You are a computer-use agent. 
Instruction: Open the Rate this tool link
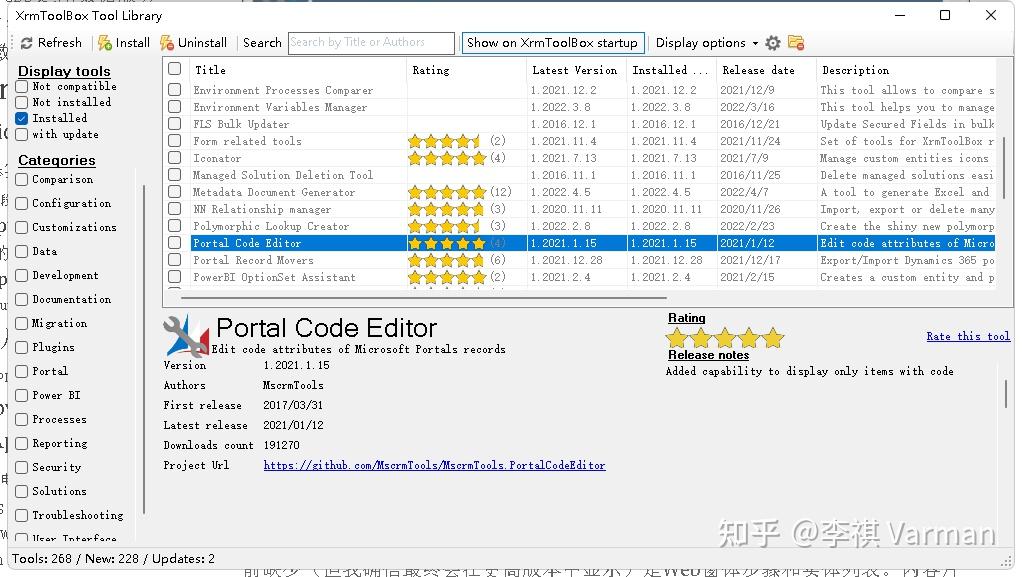(967, 337)
